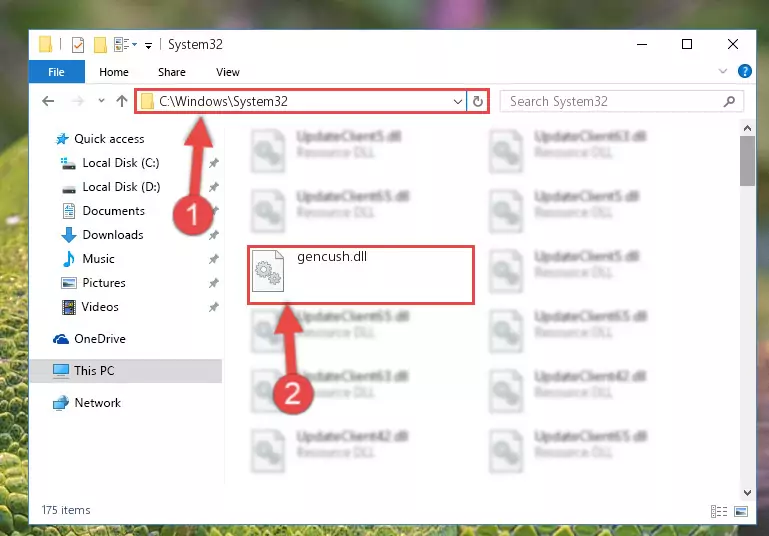Open the address bar history dropdown
This screenshot has width=769, height=536.
coord(458,102)
